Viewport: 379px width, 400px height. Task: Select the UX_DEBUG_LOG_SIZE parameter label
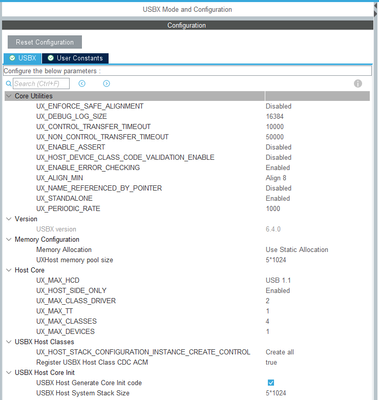[71, 116]
